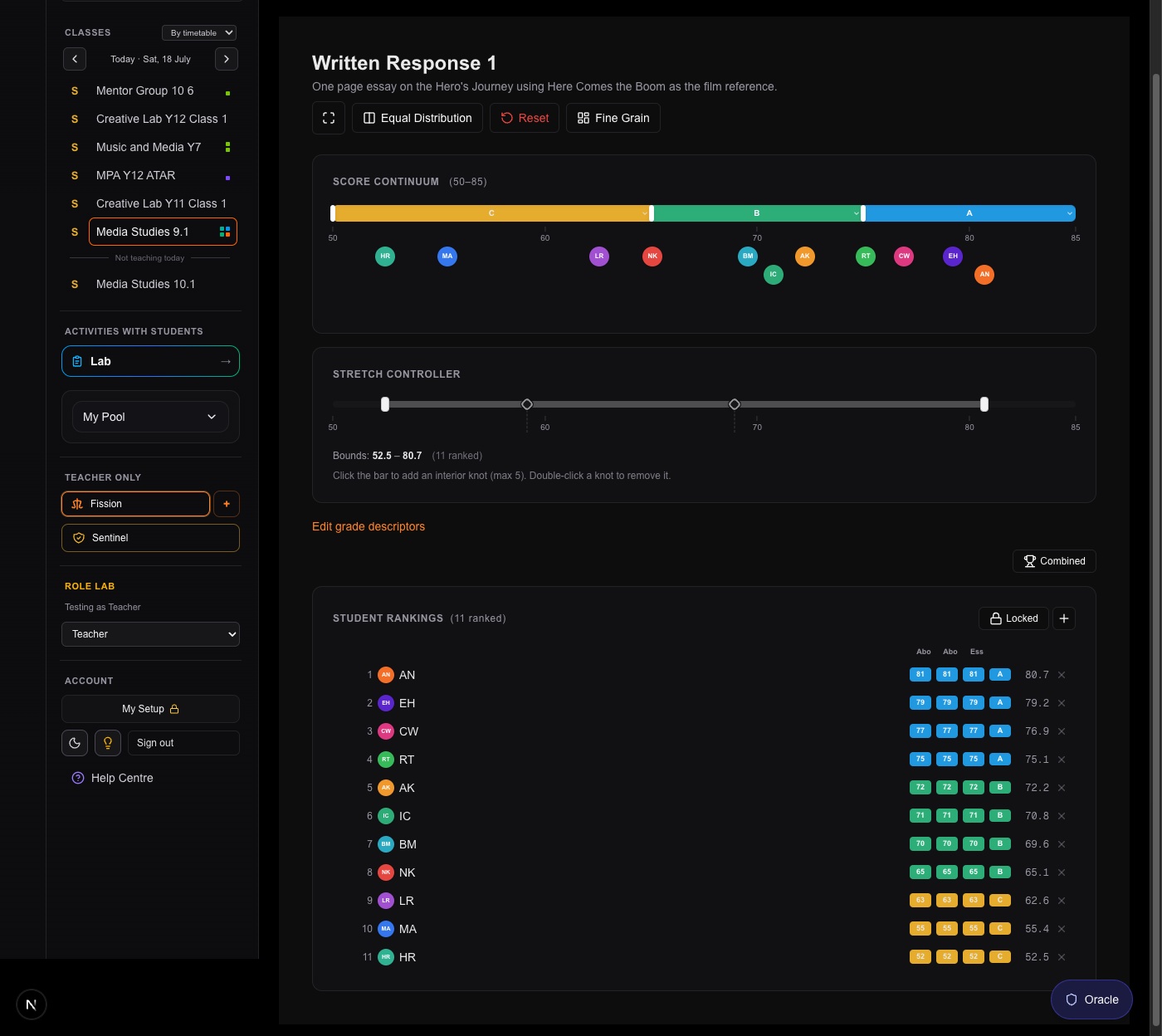1162x1036 pixels.
Task: Click the B/A boundary handle on continuum
Action: pyautogui.click(x=863, y=213)
